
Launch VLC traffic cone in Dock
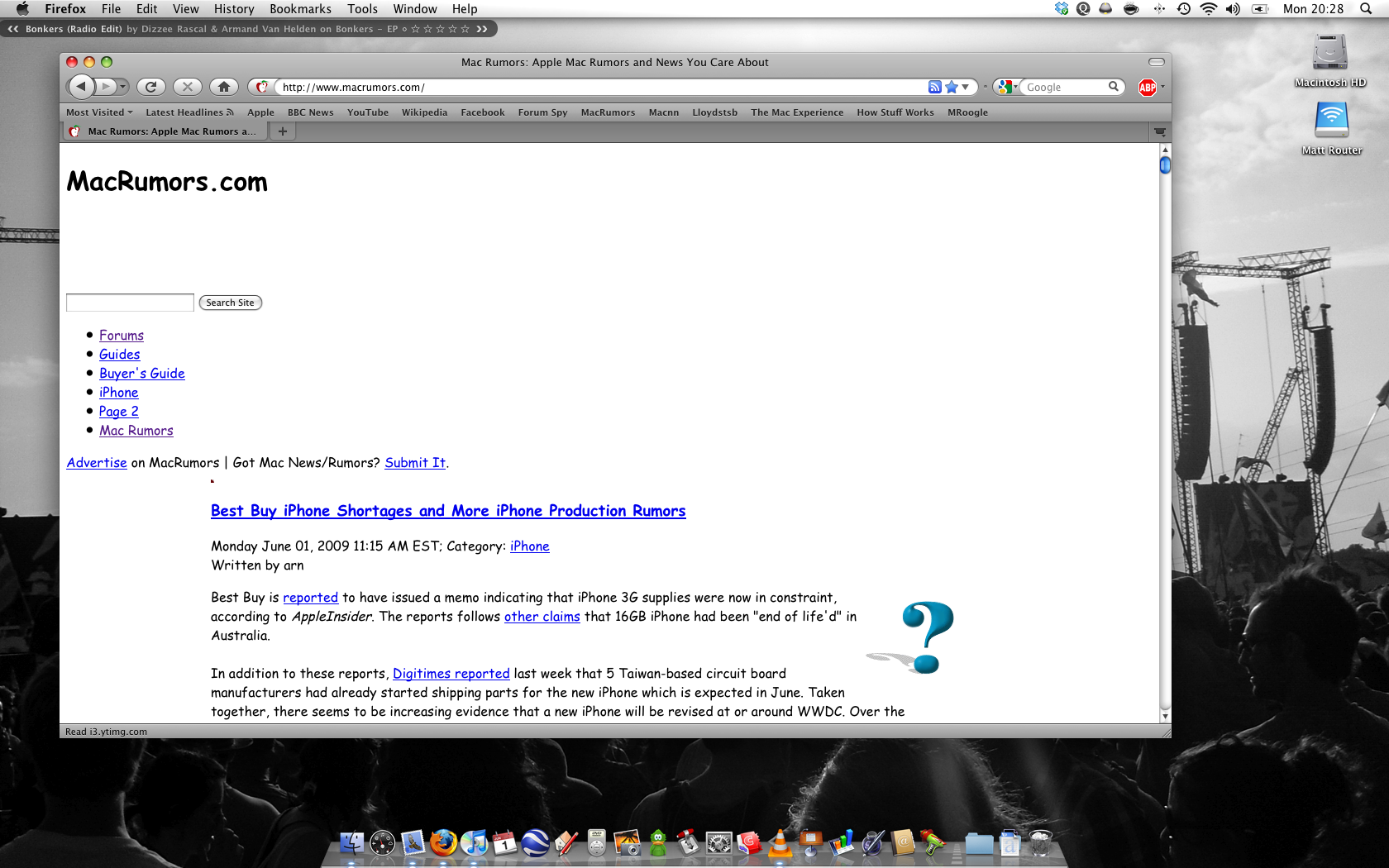(780, 842)
